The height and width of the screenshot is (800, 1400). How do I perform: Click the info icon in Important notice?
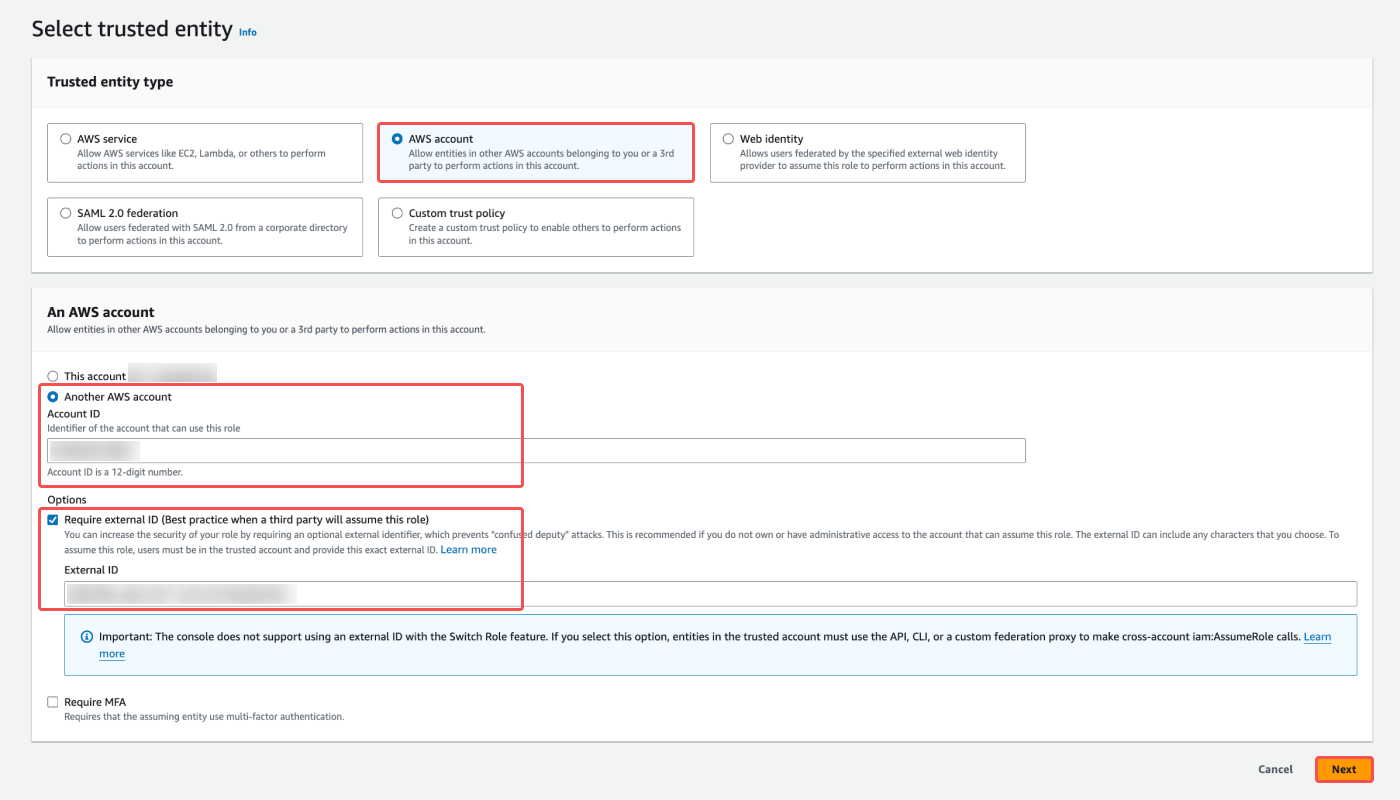87,637
